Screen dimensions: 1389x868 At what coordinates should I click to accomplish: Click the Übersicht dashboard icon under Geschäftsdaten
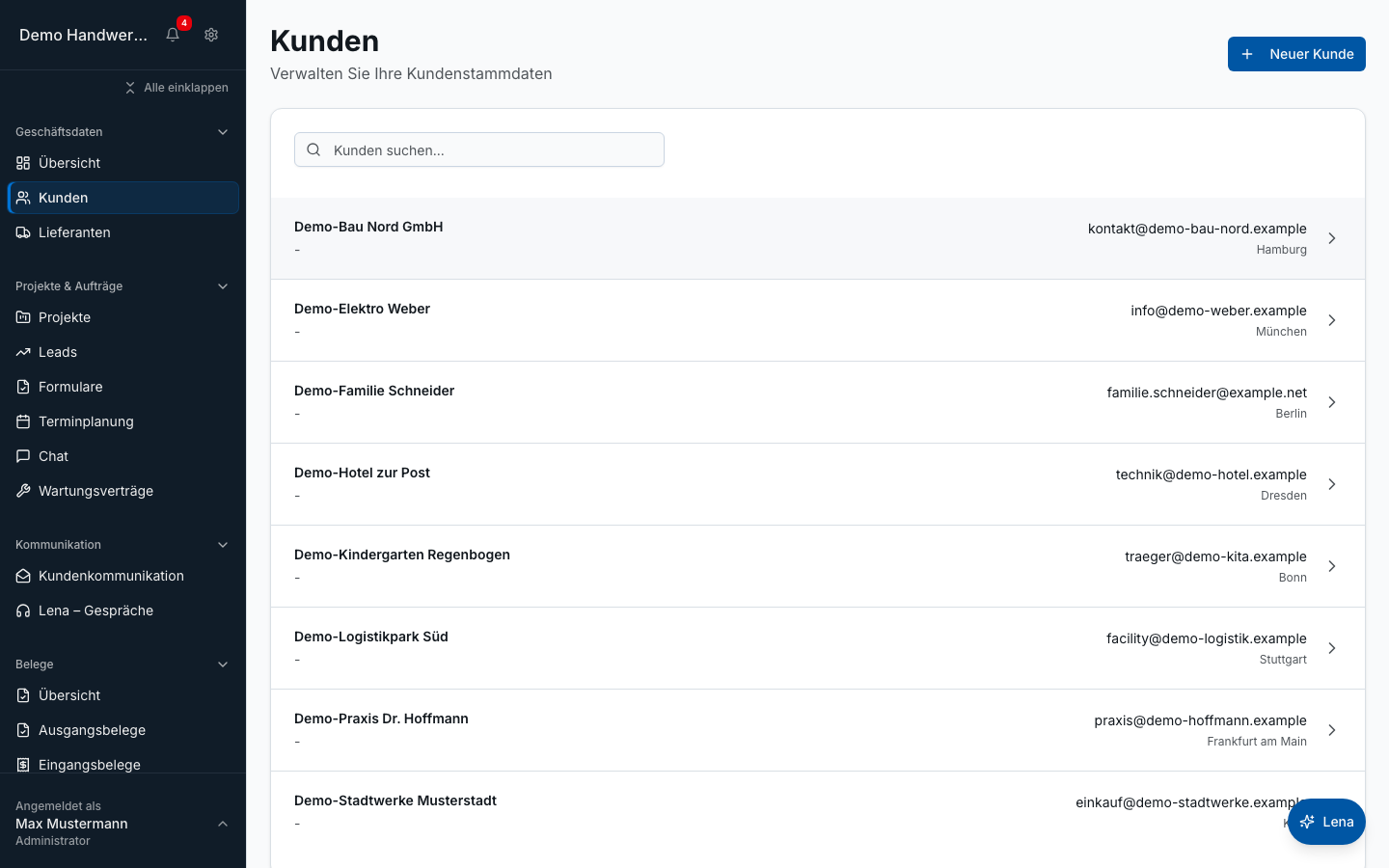point(23,163)
